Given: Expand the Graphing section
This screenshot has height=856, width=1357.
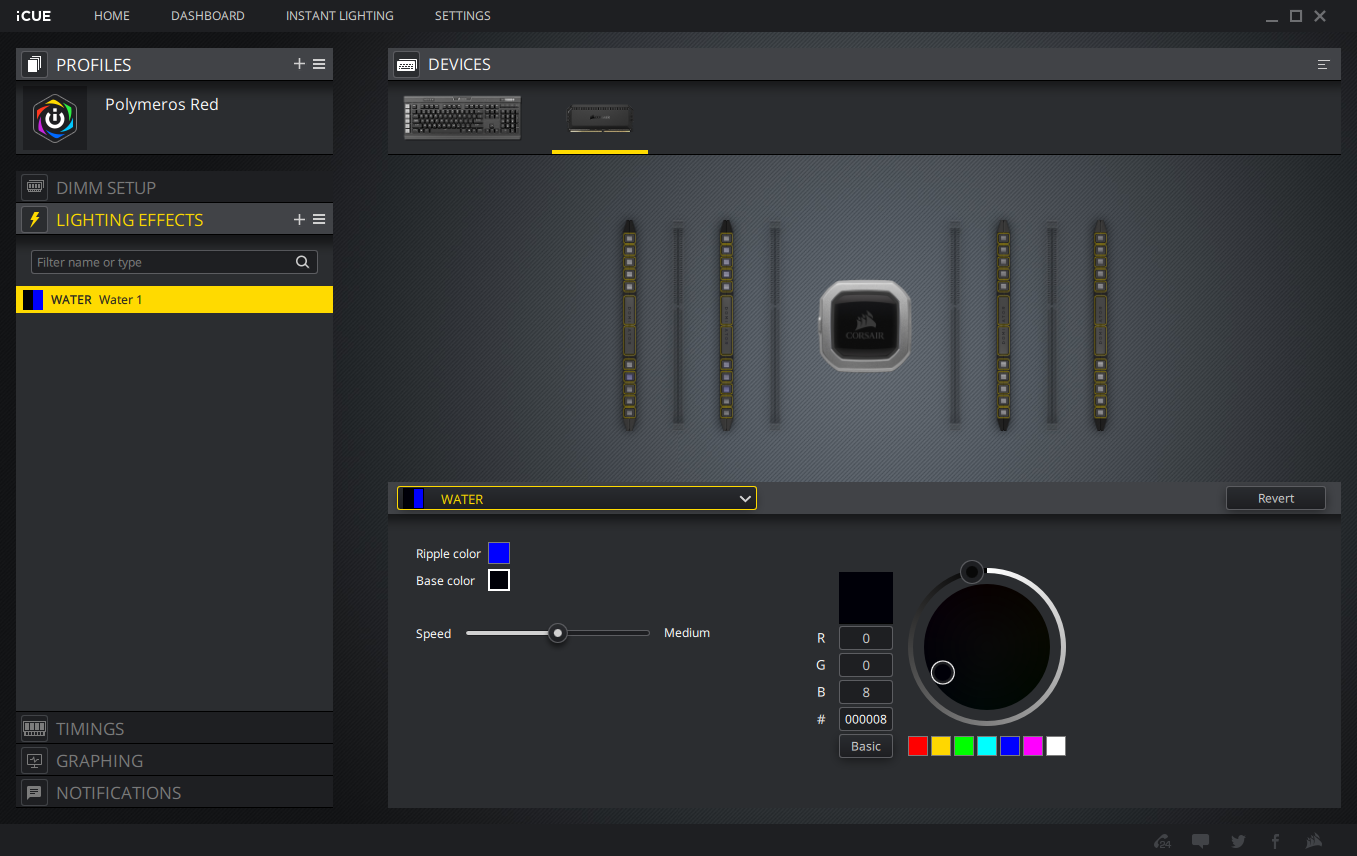Looking at the screenshot, I should (x=99, y=761).
